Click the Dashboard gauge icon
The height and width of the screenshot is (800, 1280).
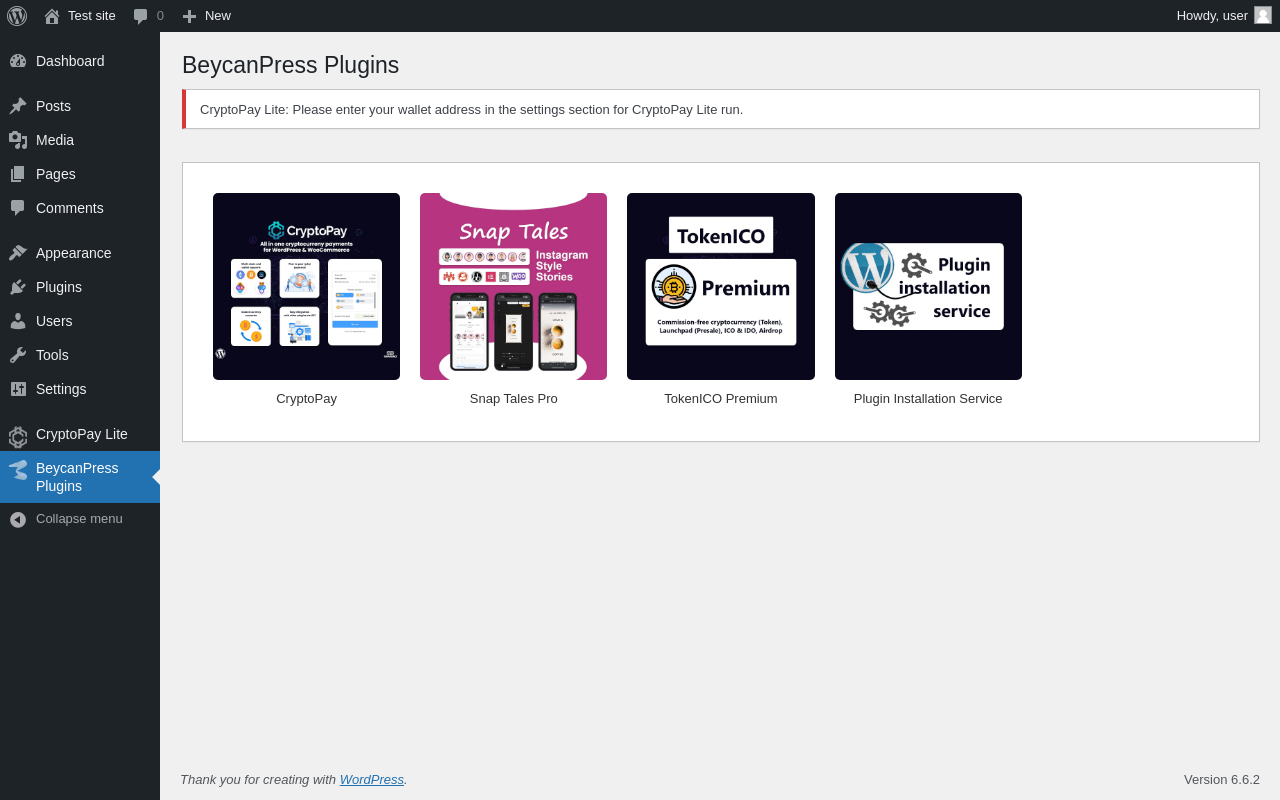[x=18, y=61]
